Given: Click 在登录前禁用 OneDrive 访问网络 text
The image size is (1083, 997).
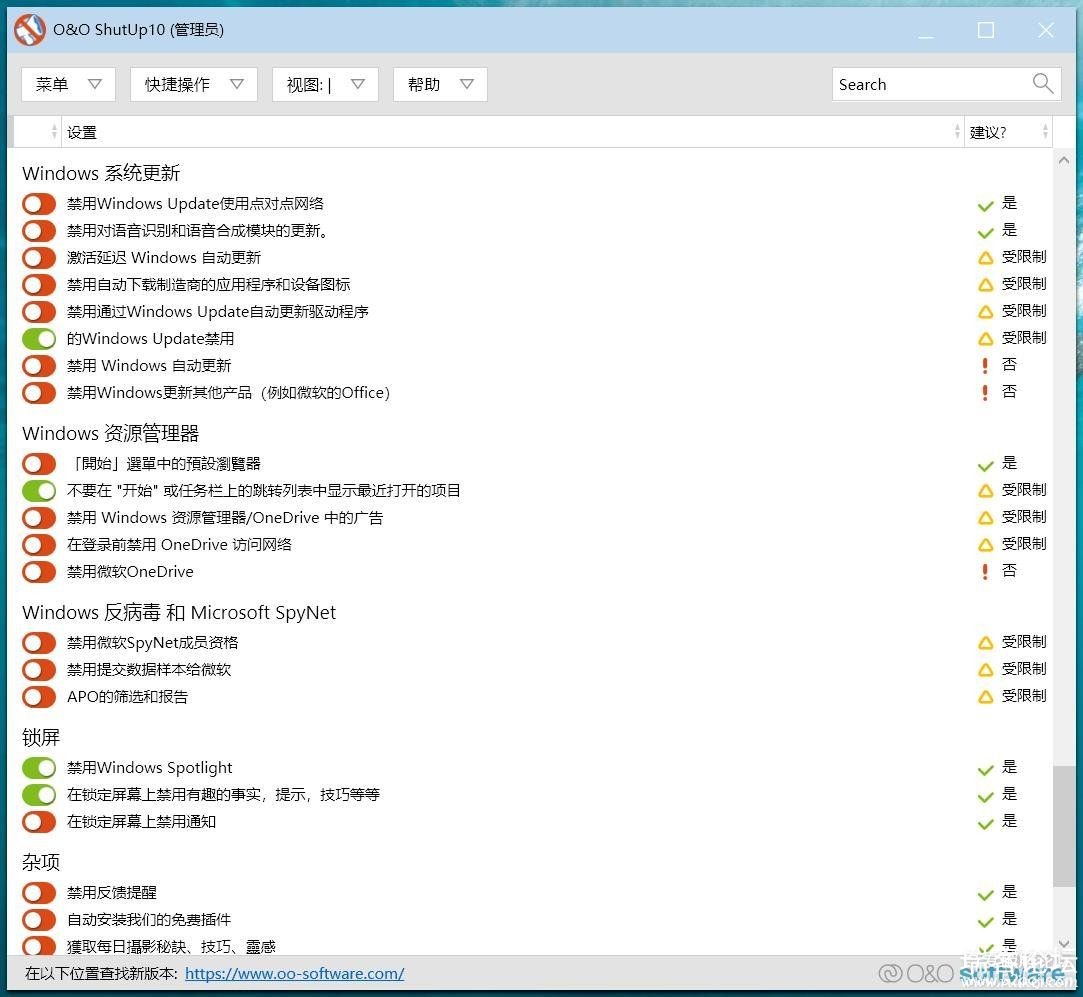Looking at the screenshot, I should click(x=179, y=544).
